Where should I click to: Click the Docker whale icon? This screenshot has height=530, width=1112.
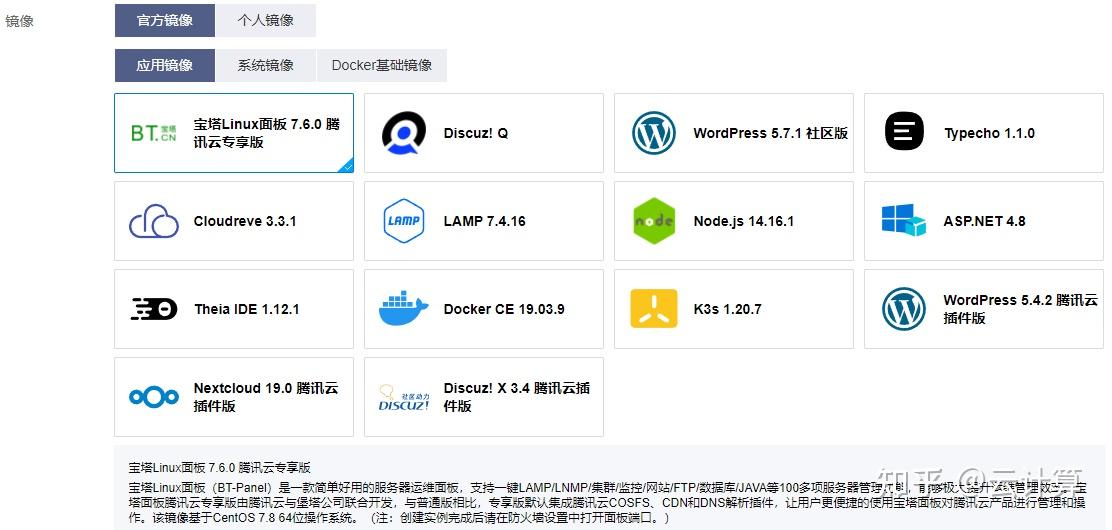coord(404,308)
